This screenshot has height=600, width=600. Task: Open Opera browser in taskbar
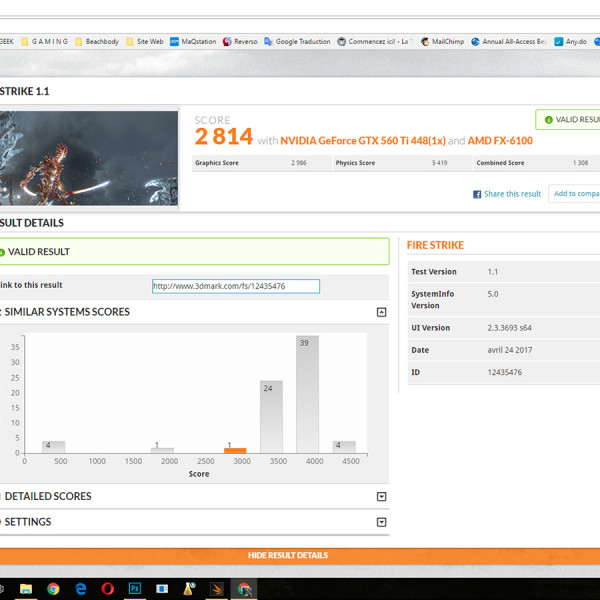click(107, 589)
